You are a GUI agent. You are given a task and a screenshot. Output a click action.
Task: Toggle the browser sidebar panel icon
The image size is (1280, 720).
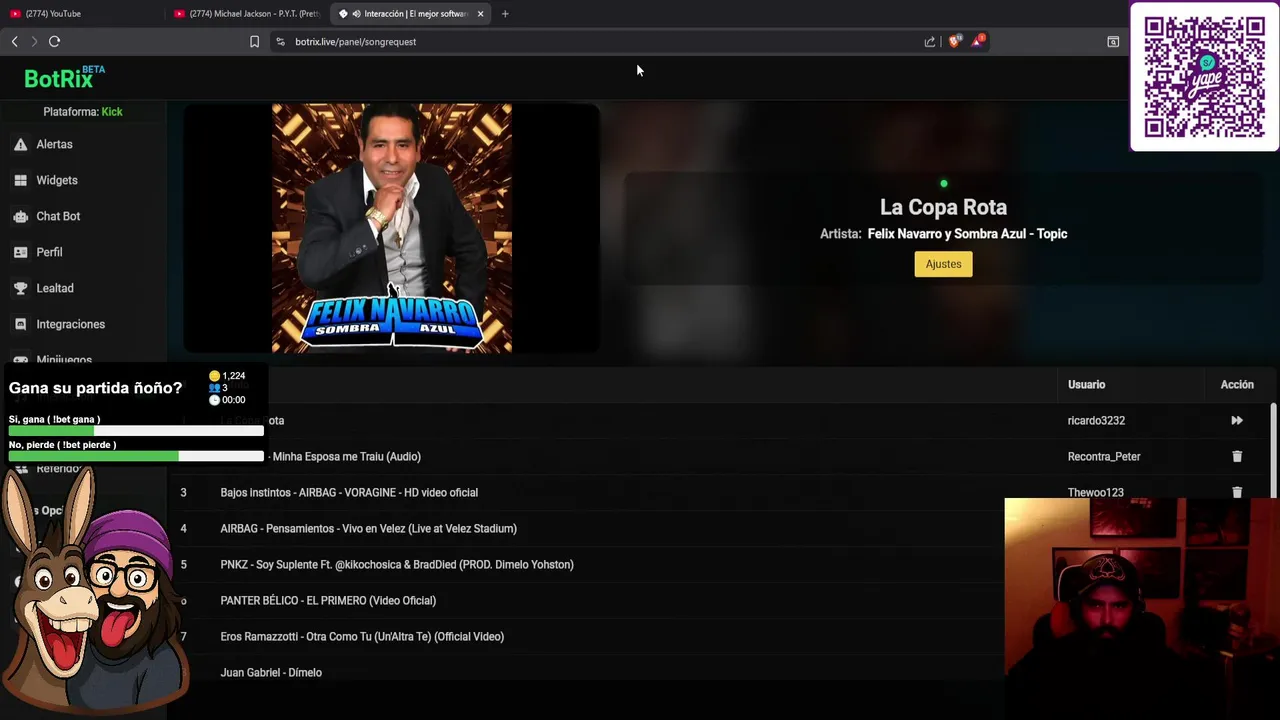[x=1113, y=42]
